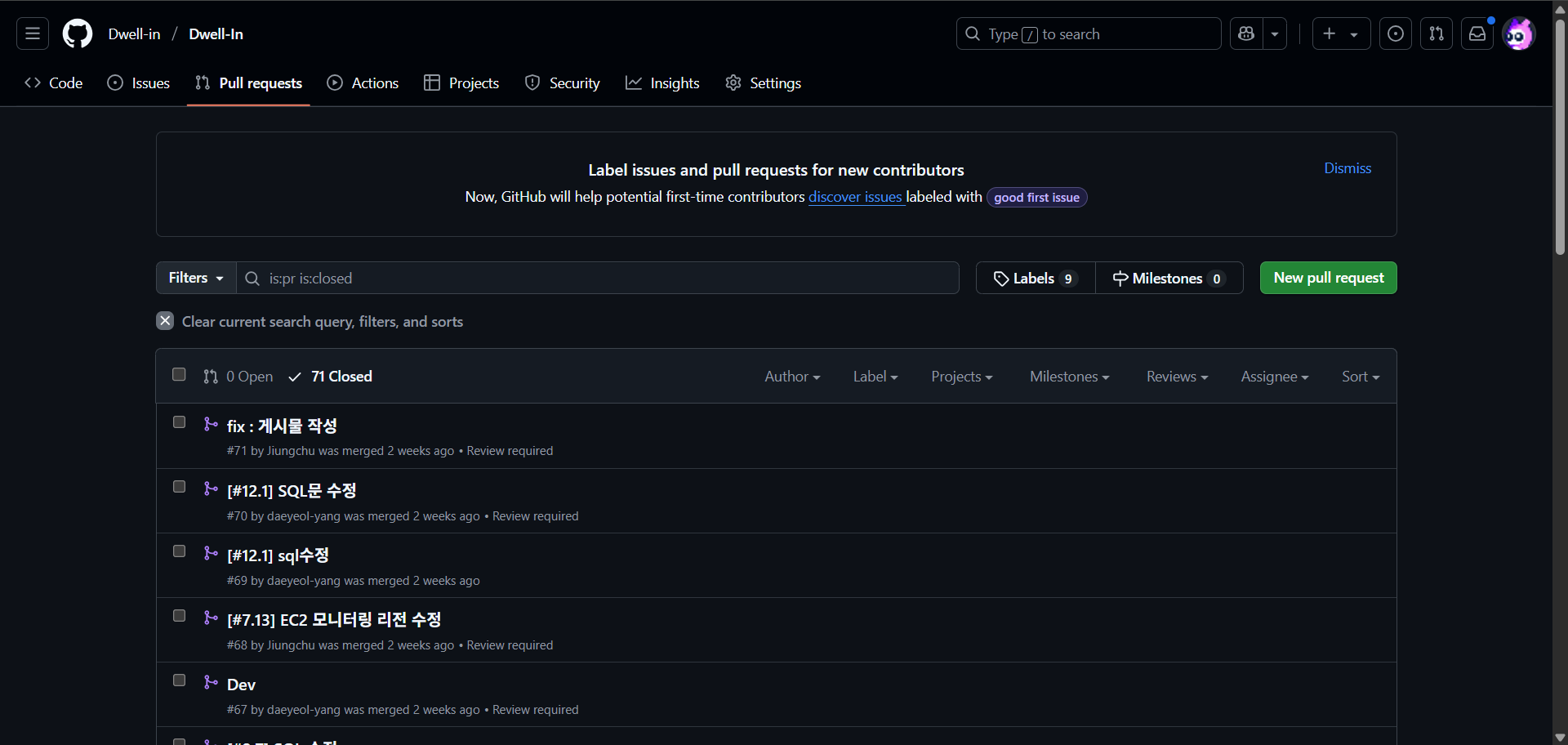Check the box for PR #70

(179, 487)
